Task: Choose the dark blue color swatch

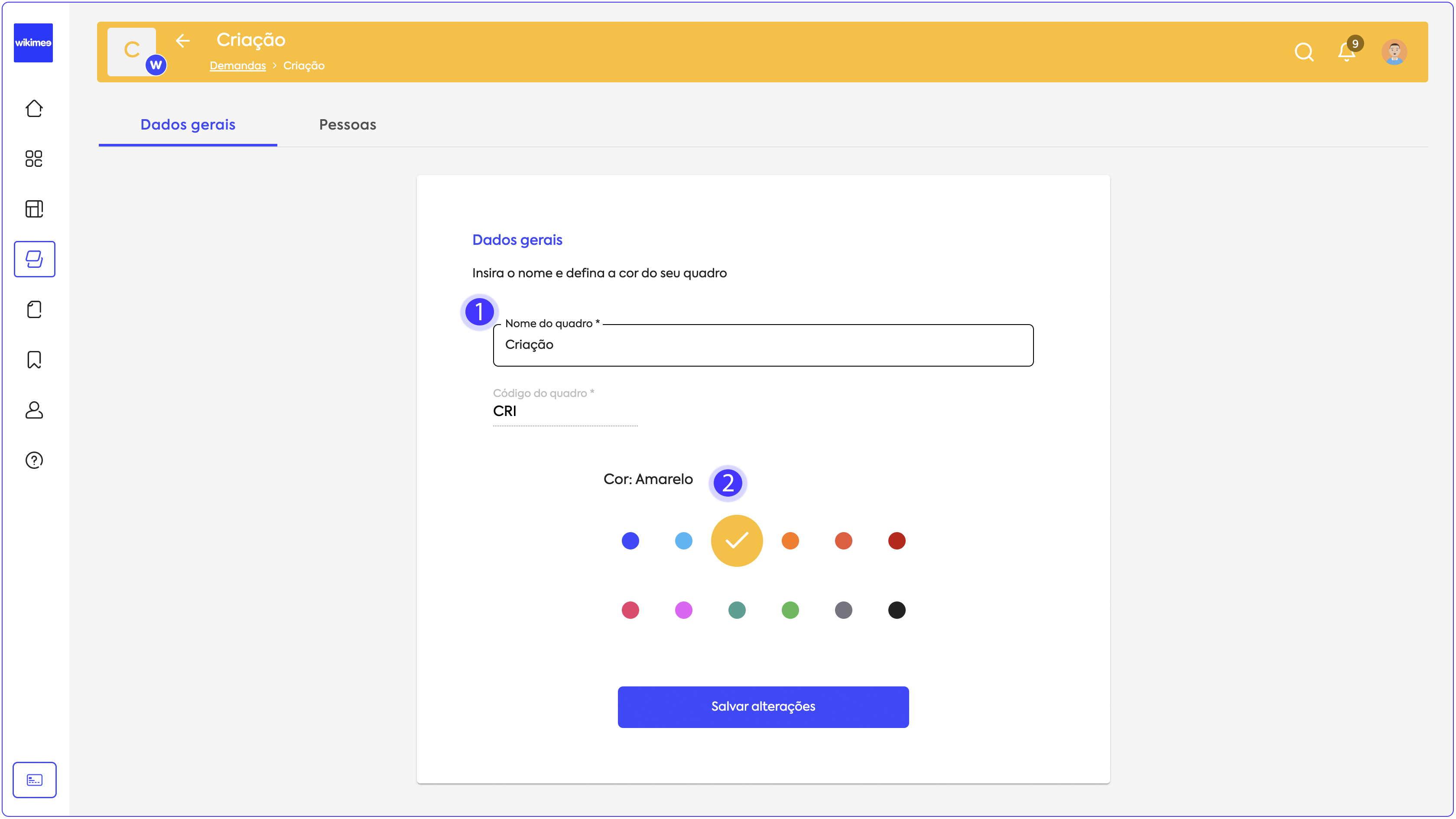Action: tap(630, 541)
